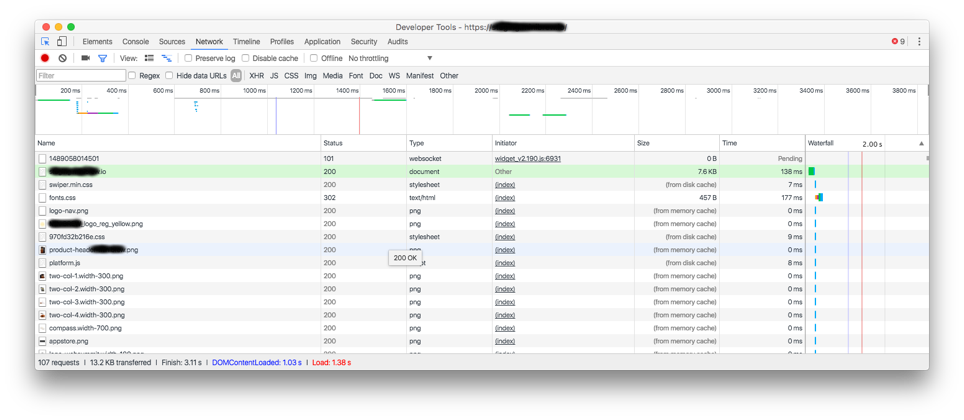The image size is (964, 420).
Task: Click the file icon of swiper.min.css
Action: (x=42, y=184)
